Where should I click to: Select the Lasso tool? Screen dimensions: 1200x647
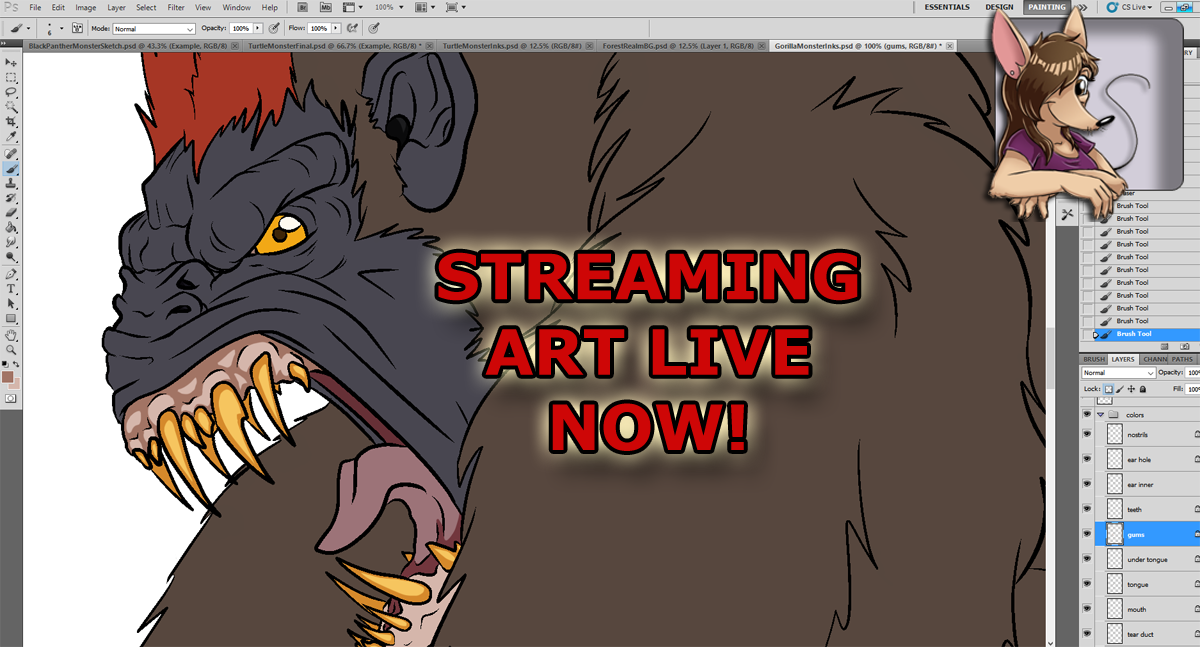point(11,92)
